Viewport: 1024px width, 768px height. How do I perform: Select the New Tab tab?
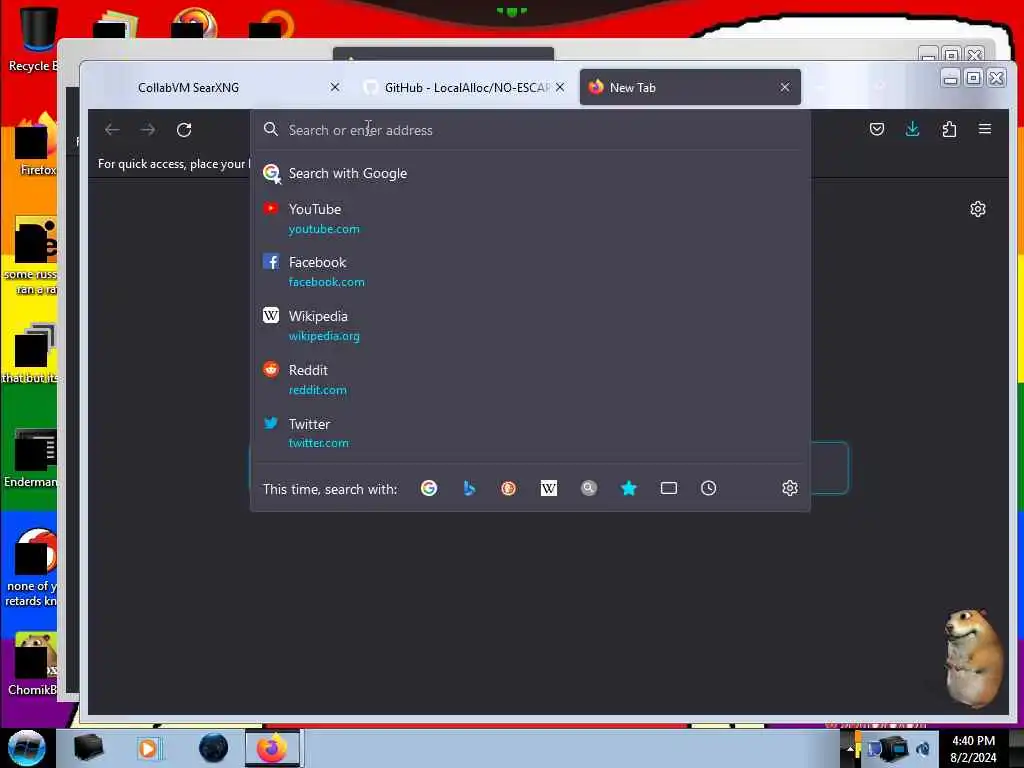(x=690, y=88)
